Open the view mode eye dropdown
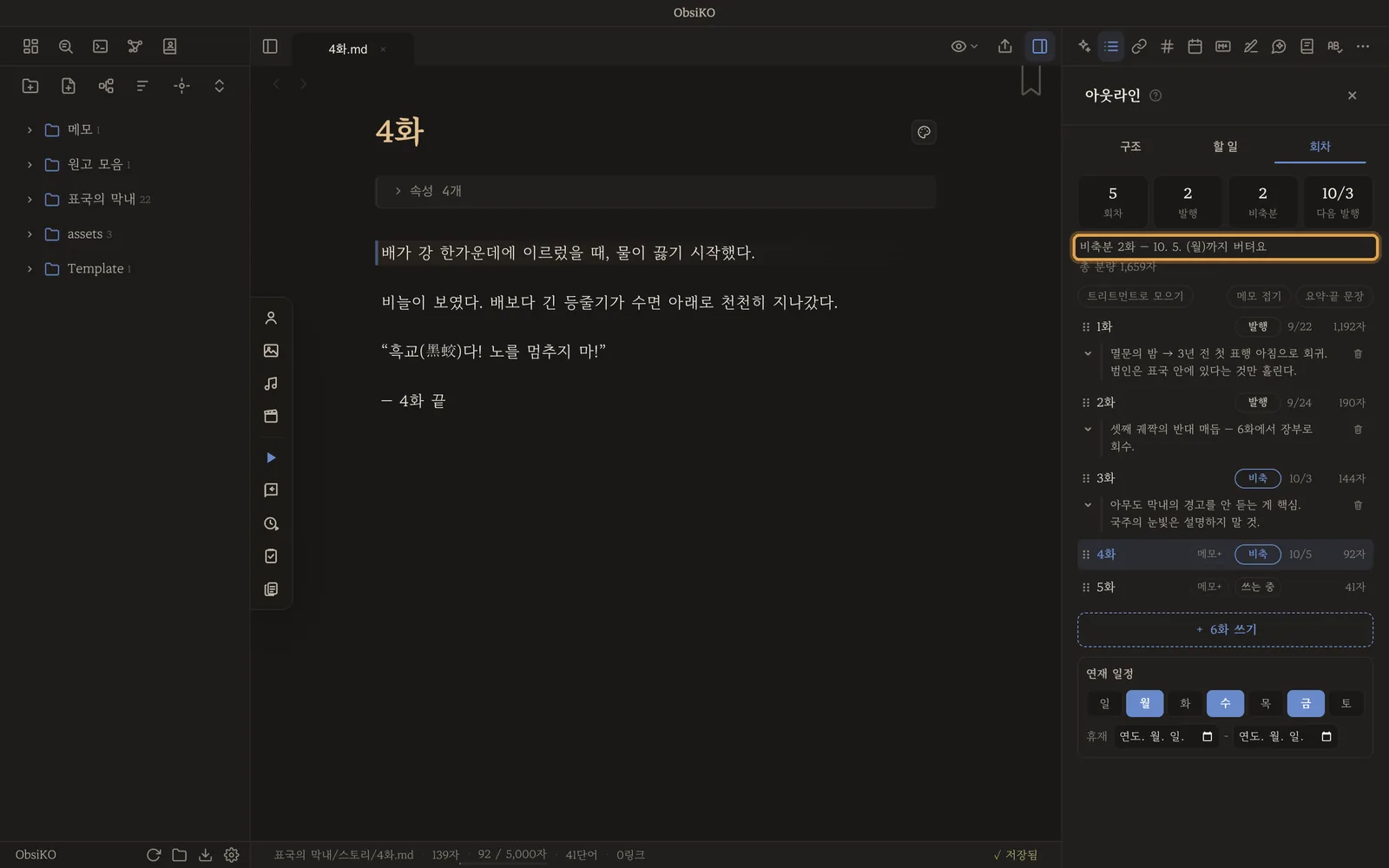 964,46
